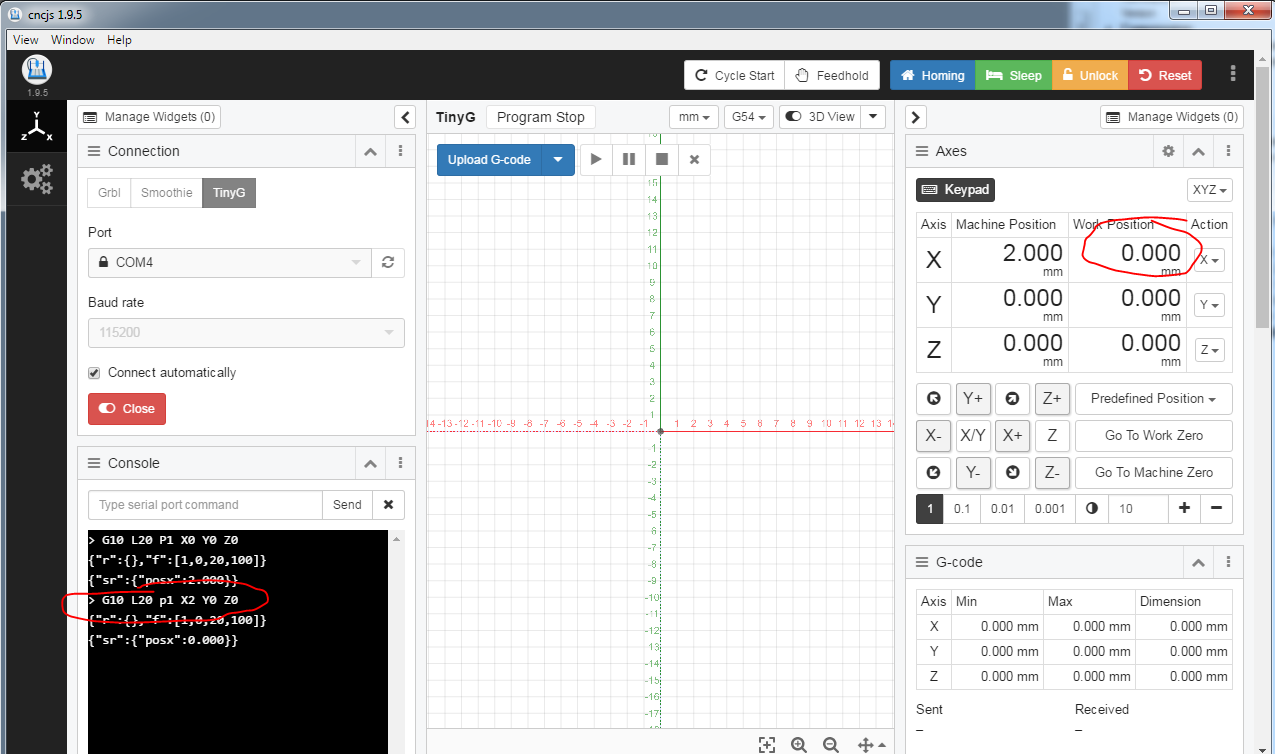Open the G54 coordinate system dropdown
Viewport: 1275px width, 754px height.
click(748, 117)
